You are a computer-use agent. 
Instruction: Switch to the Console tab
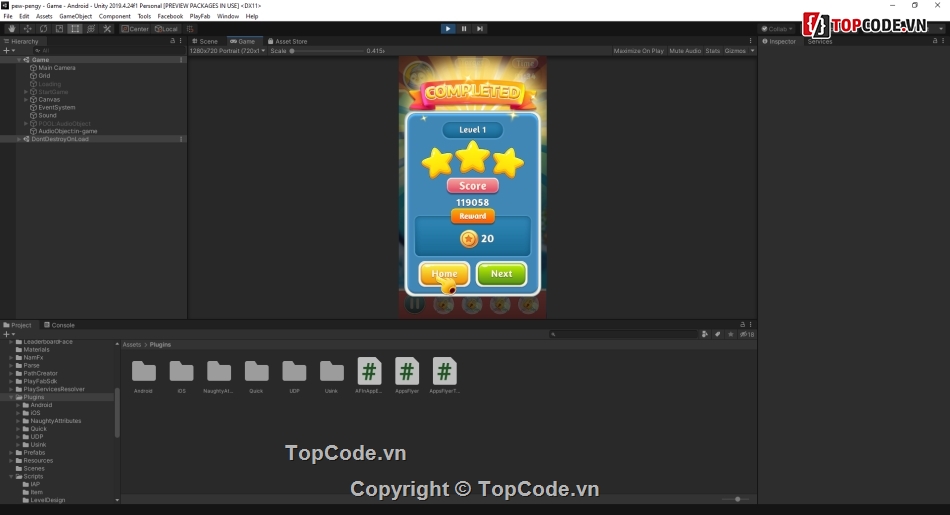tap(59, 325)
